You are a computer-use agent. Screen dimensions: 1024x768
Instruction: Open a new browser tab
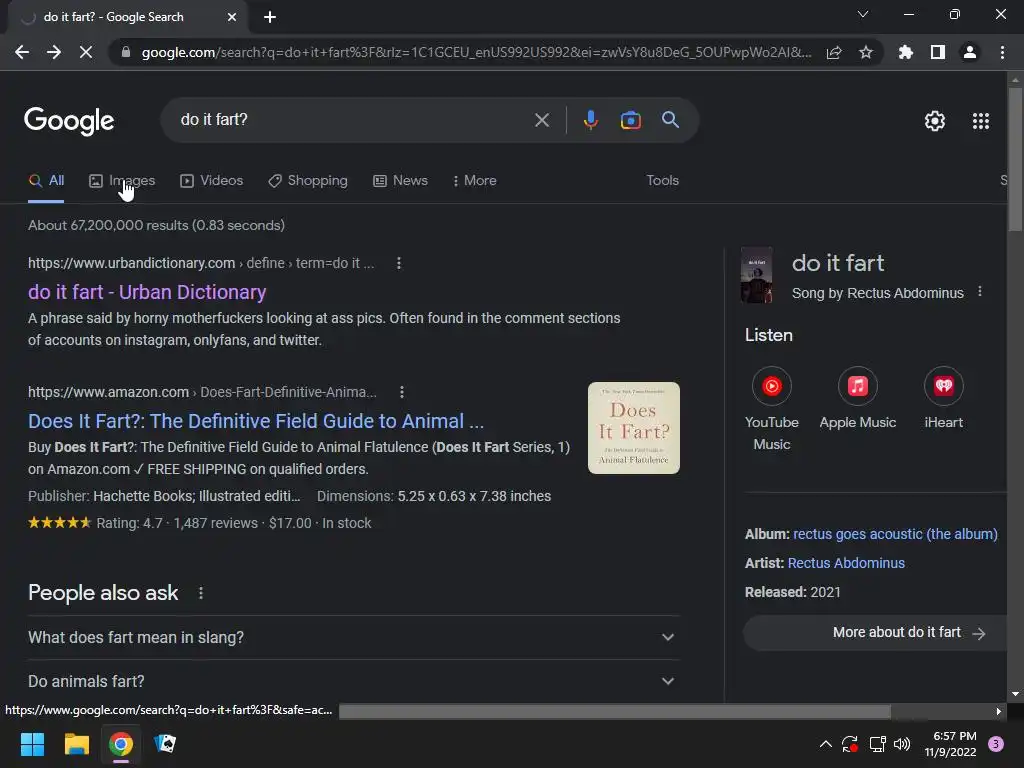(270, 17)
